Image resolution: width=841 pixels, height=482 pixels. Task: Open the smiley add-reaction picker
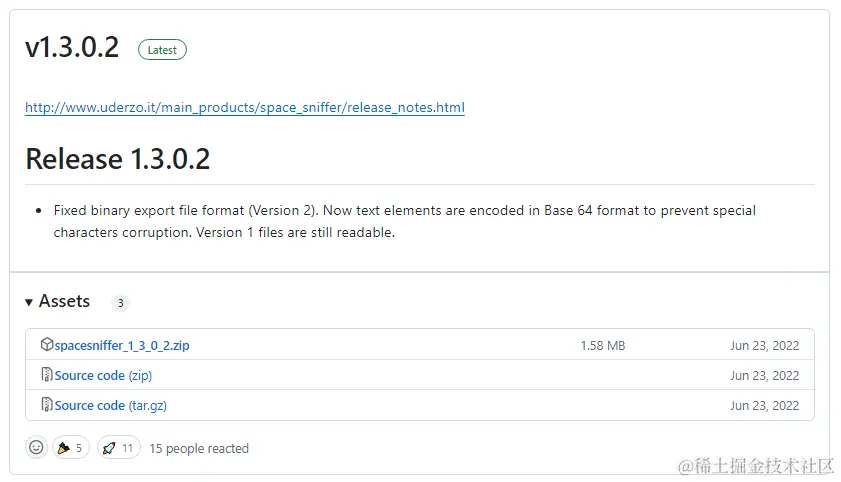point(36,448)
